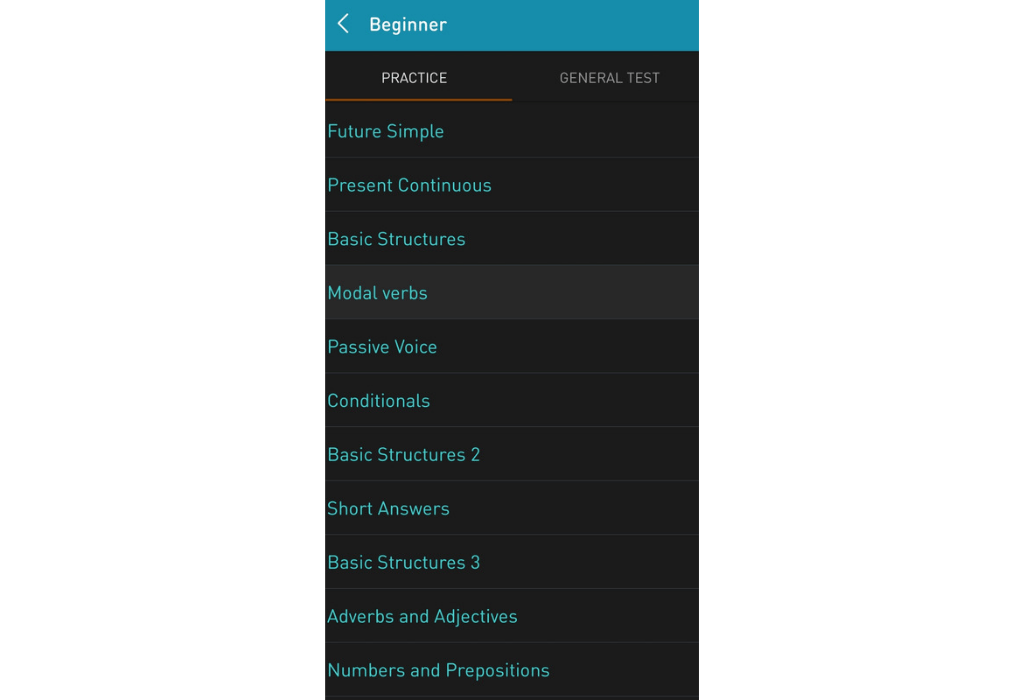
Task: Tap the back arrow icon
Action: (x=344, y=24)
